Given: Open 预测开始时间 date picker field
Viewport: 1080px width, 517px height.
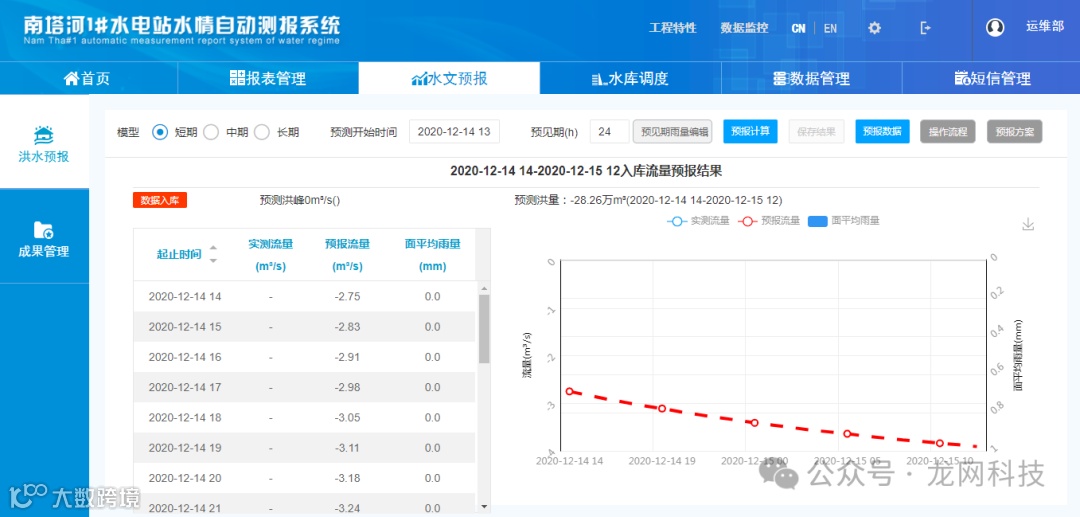Looking at the screenshot, I should click(454, 131).
